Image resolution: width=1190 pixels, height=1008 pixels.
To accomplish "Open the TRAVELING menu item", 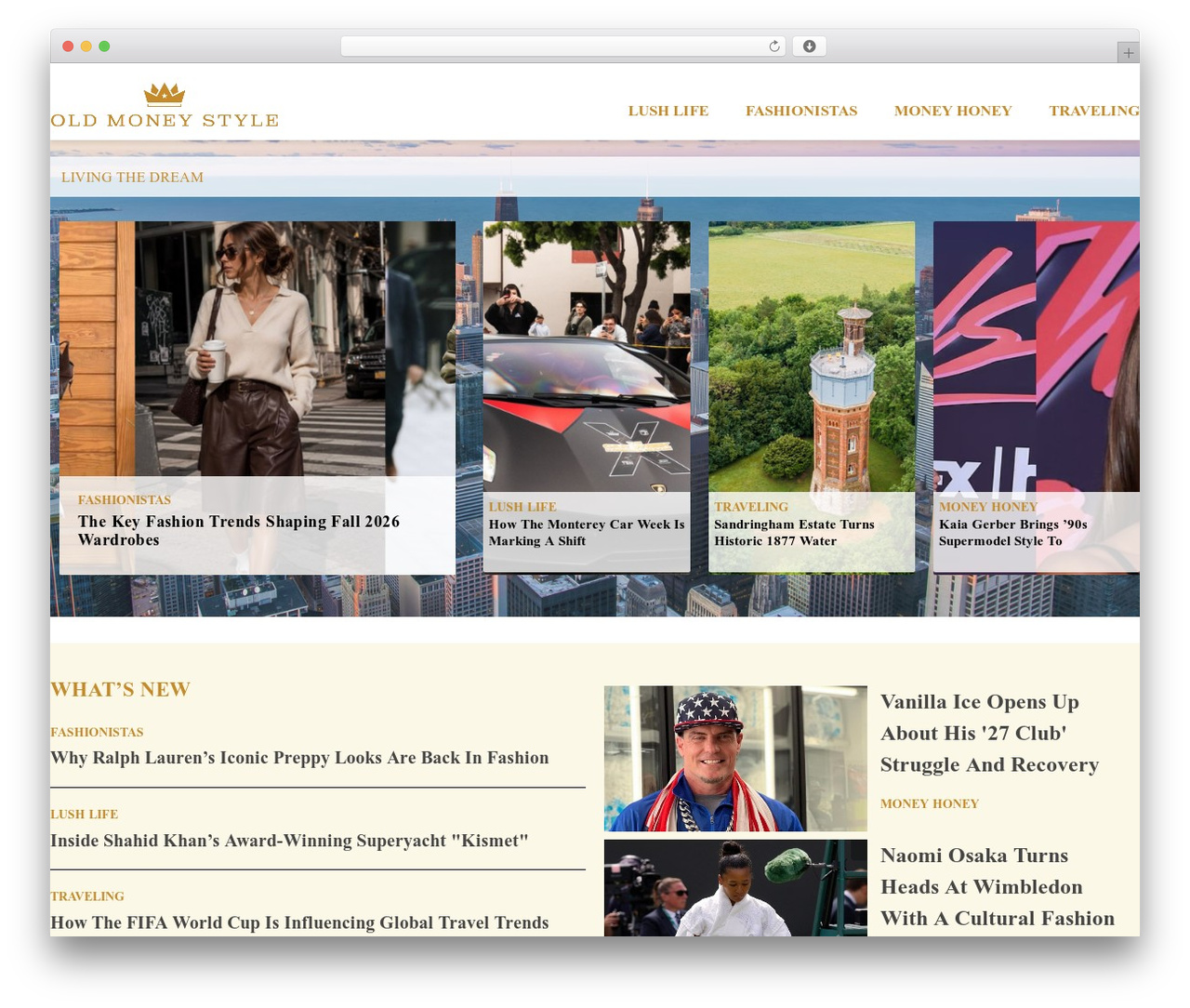I will [x=1094, y=111].
